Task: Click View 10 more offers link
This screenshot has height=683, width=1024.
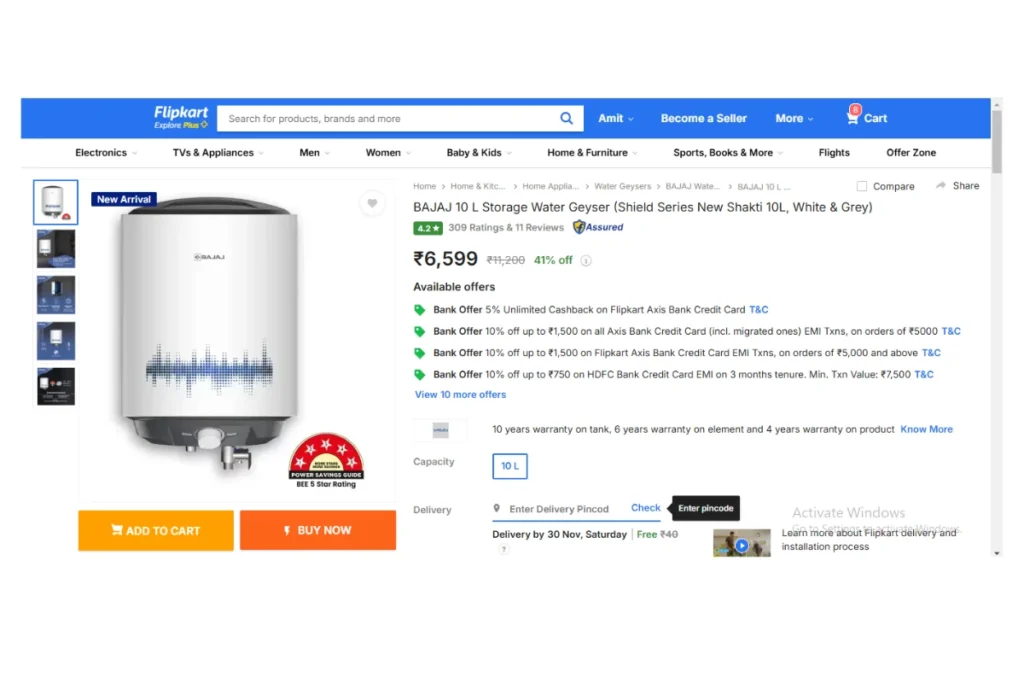Action: tap(460, 395)
